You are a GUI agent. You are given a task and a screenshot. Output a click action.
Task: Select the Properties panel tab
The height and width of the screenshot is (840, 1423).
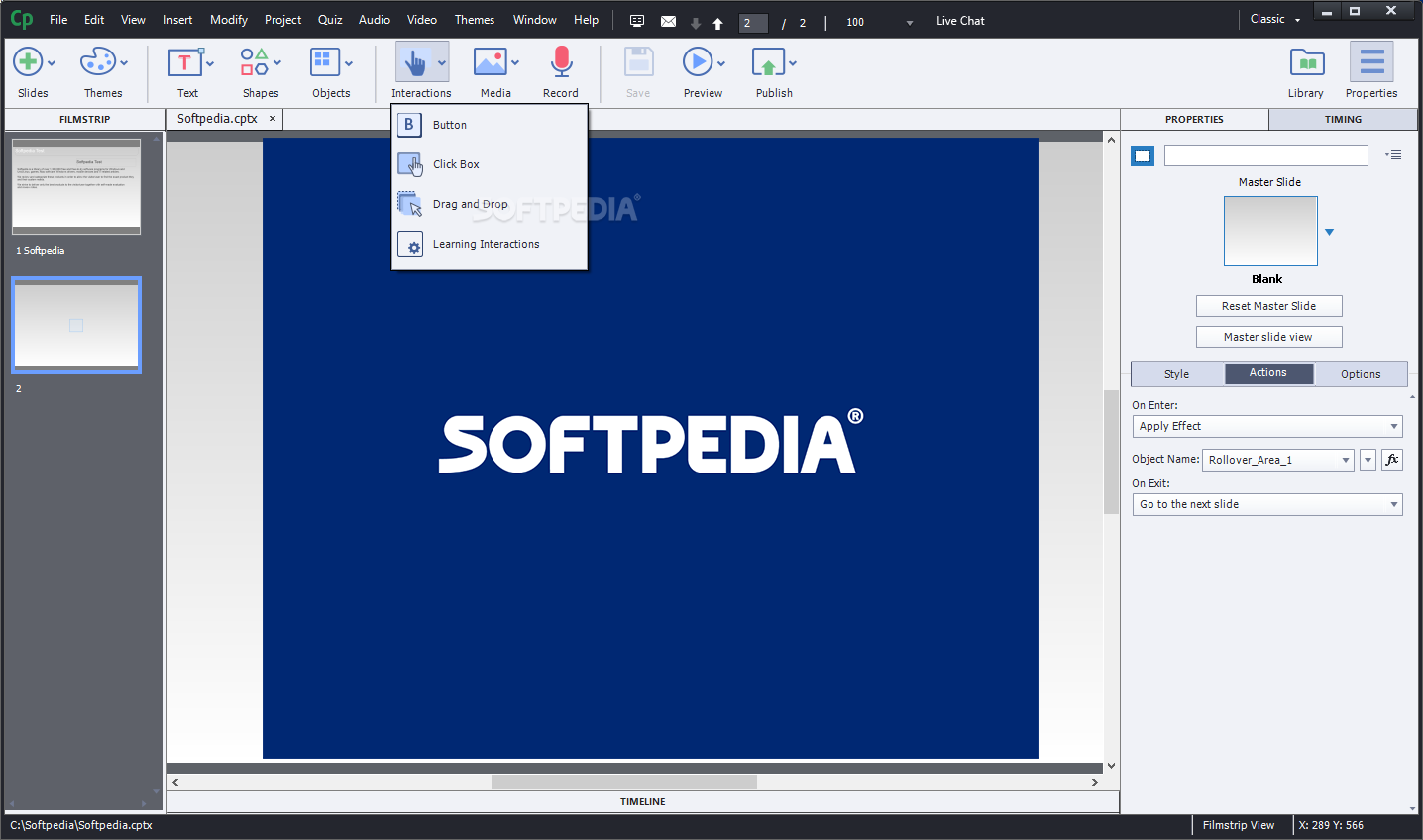[1194, 119]
